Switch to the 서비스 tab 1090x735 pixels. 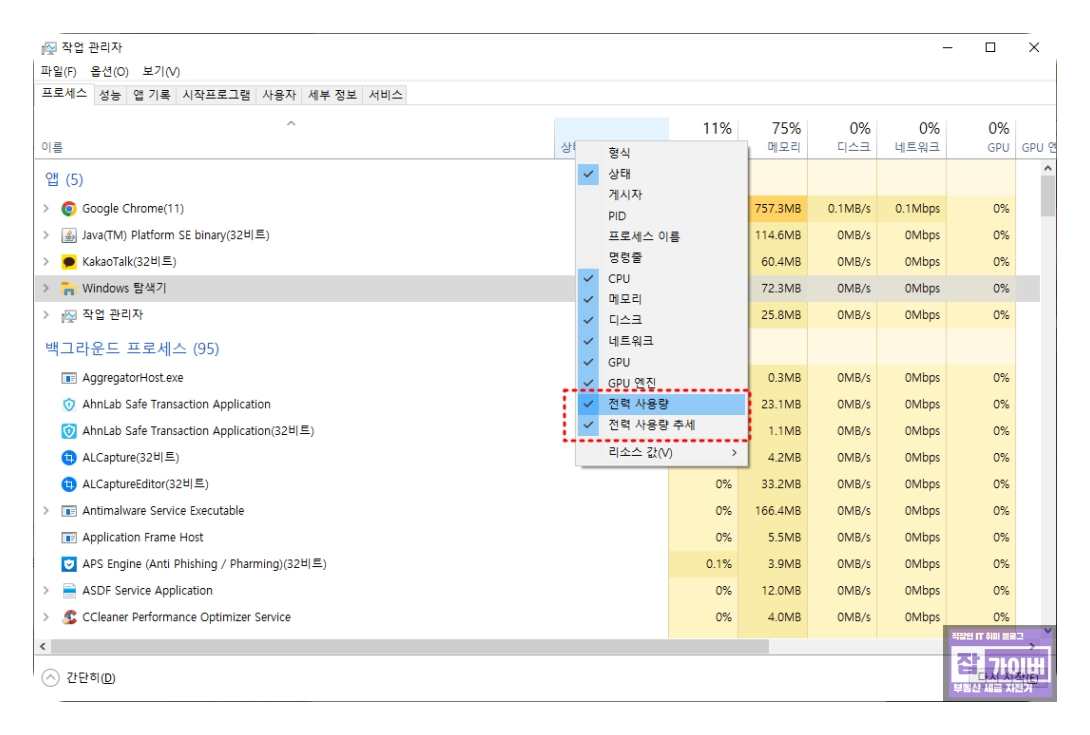(x=385, y=95)
